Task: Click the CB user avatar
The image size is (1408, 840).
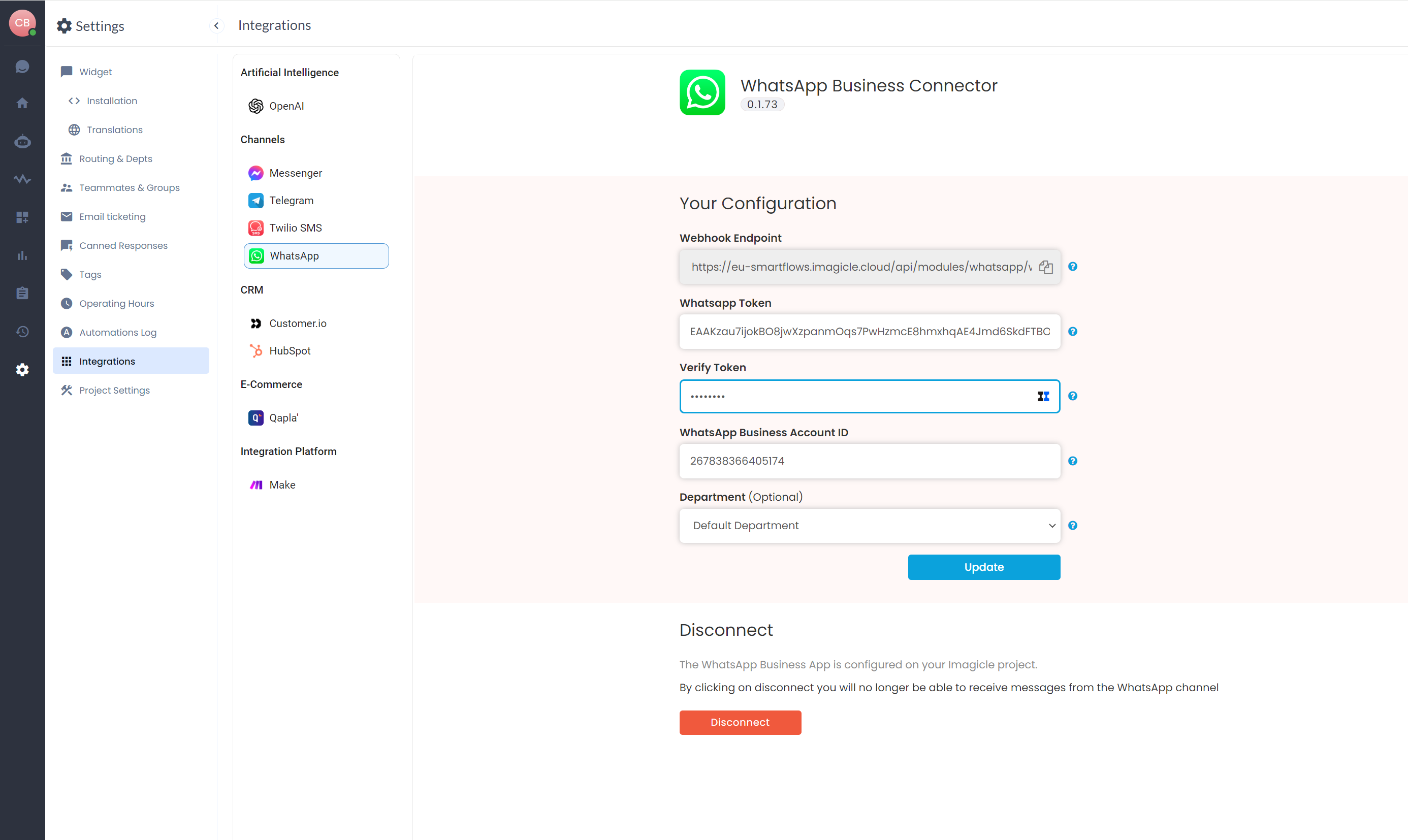Action: click(x=22, y=23)
